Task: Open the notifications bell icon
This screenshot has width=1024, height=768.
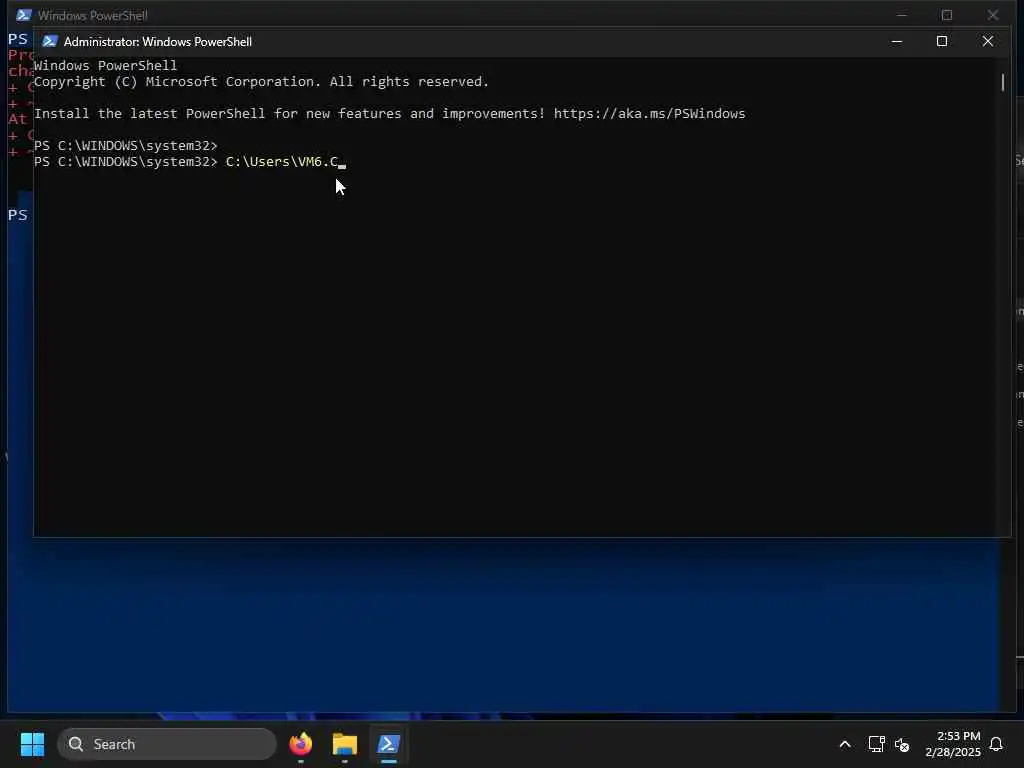Action: tap(996, 744)
